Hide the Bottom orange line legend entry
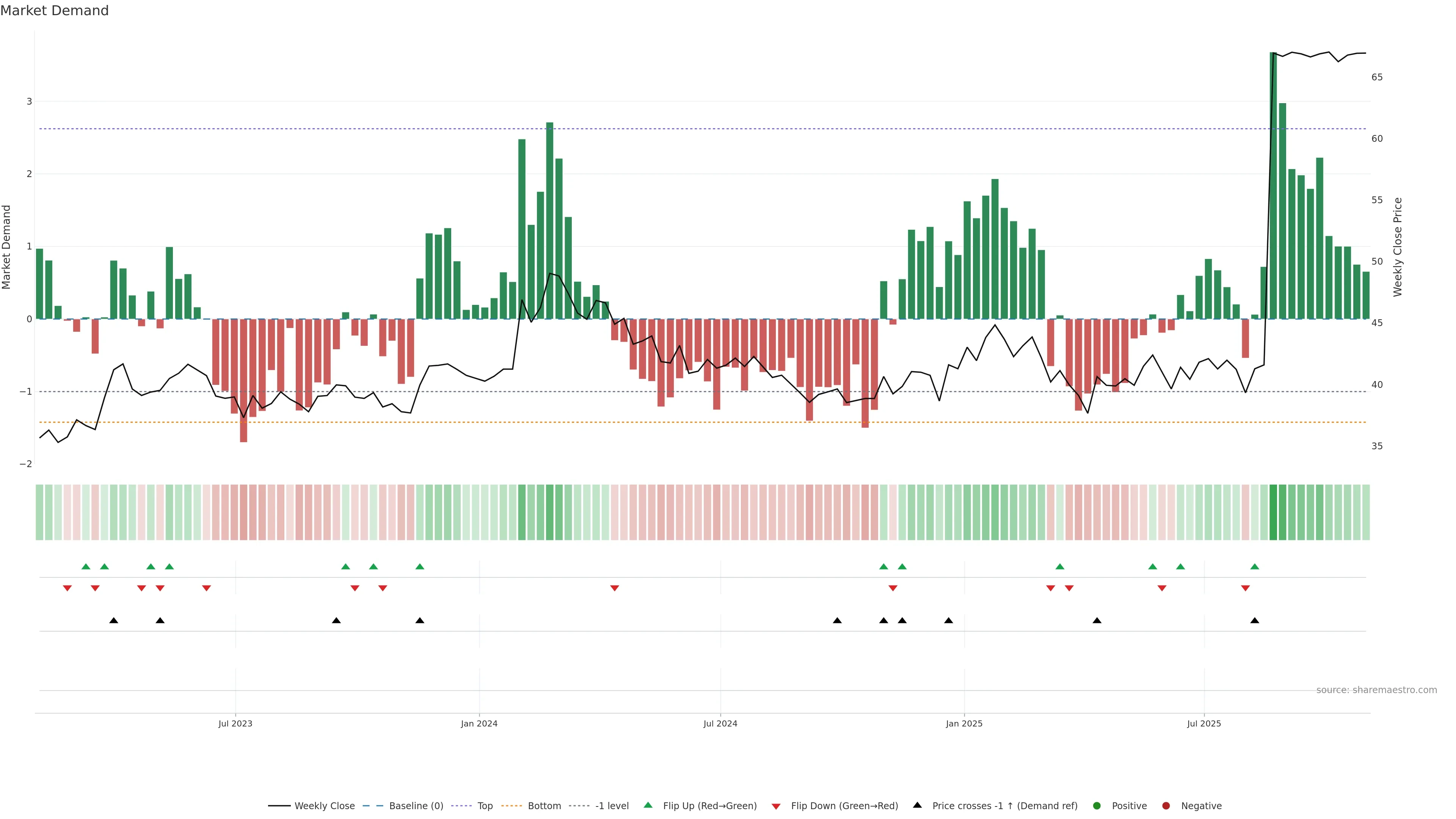1456x819 pixels. pos(544,805)
